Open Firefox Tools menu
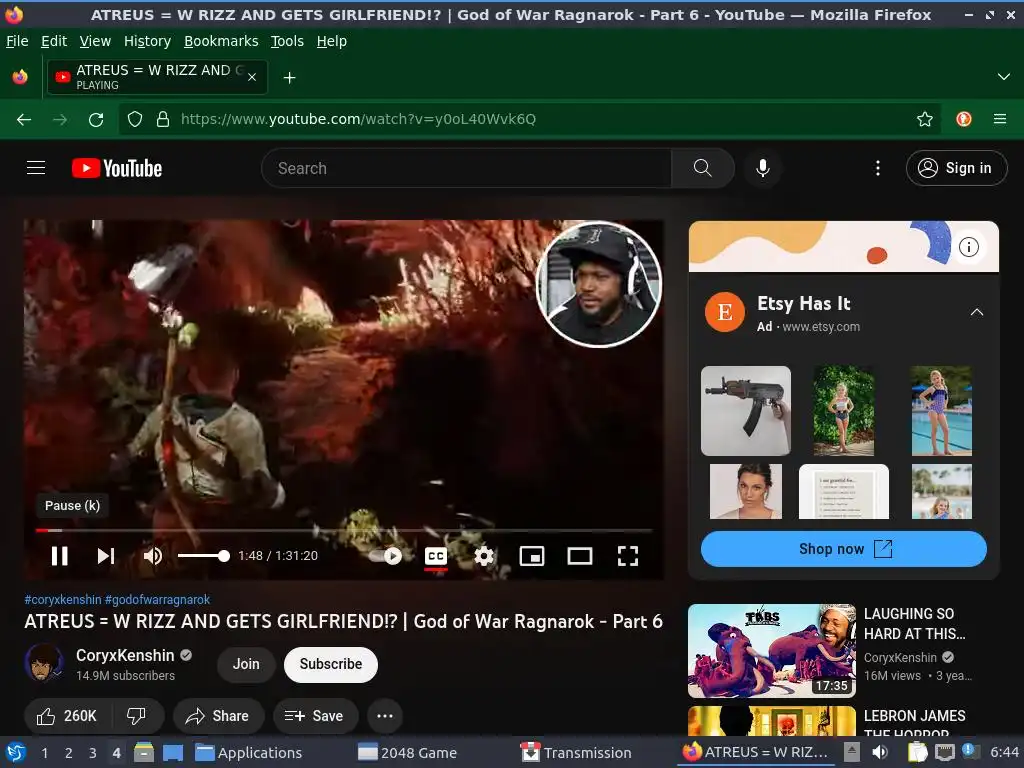Viewport: 1024px width, 768px height. click(287, 41)
